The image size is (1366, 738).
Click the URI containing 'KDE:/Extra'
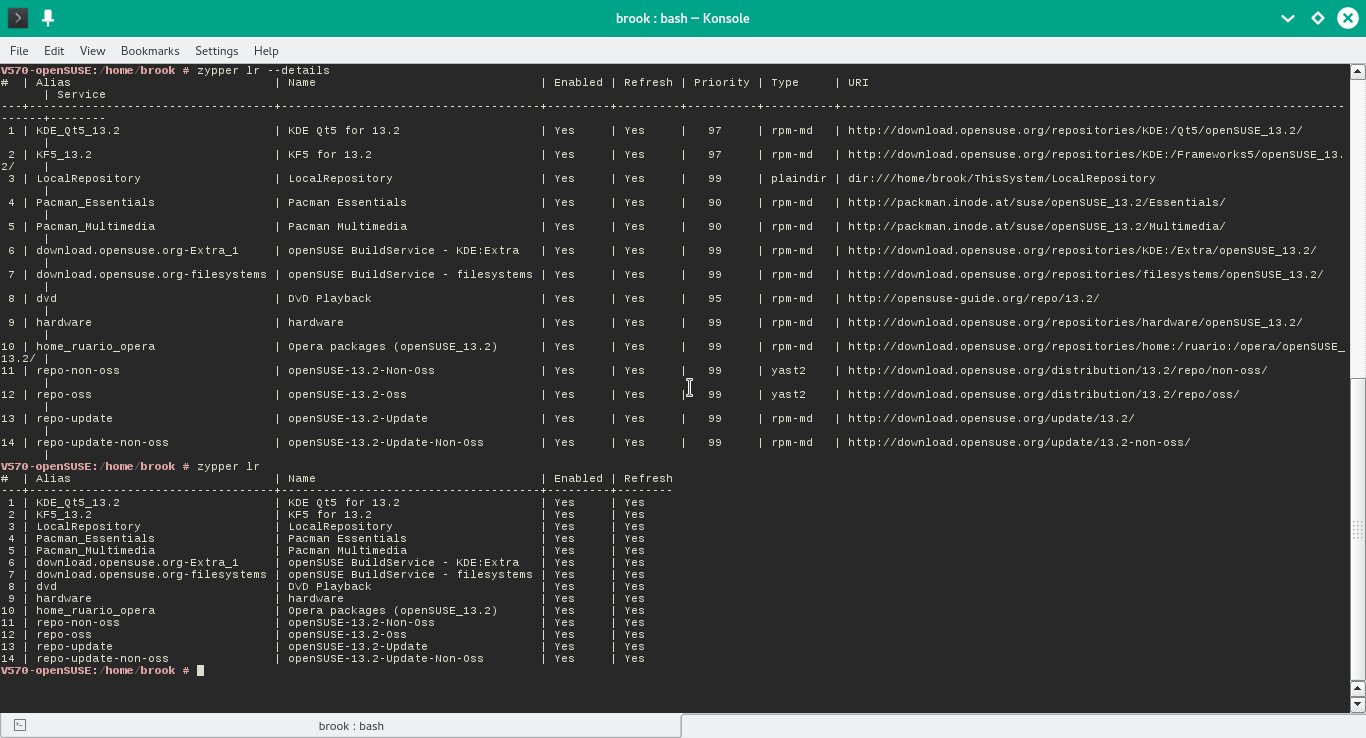coord(1082,251)
